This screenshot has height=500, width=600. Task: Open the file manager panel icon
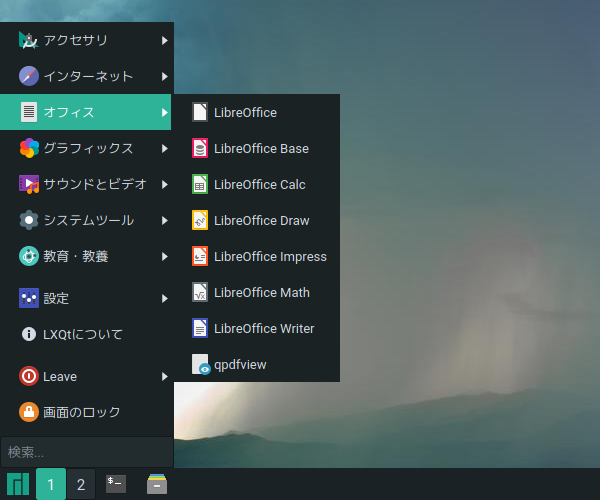tap(157, 484)
